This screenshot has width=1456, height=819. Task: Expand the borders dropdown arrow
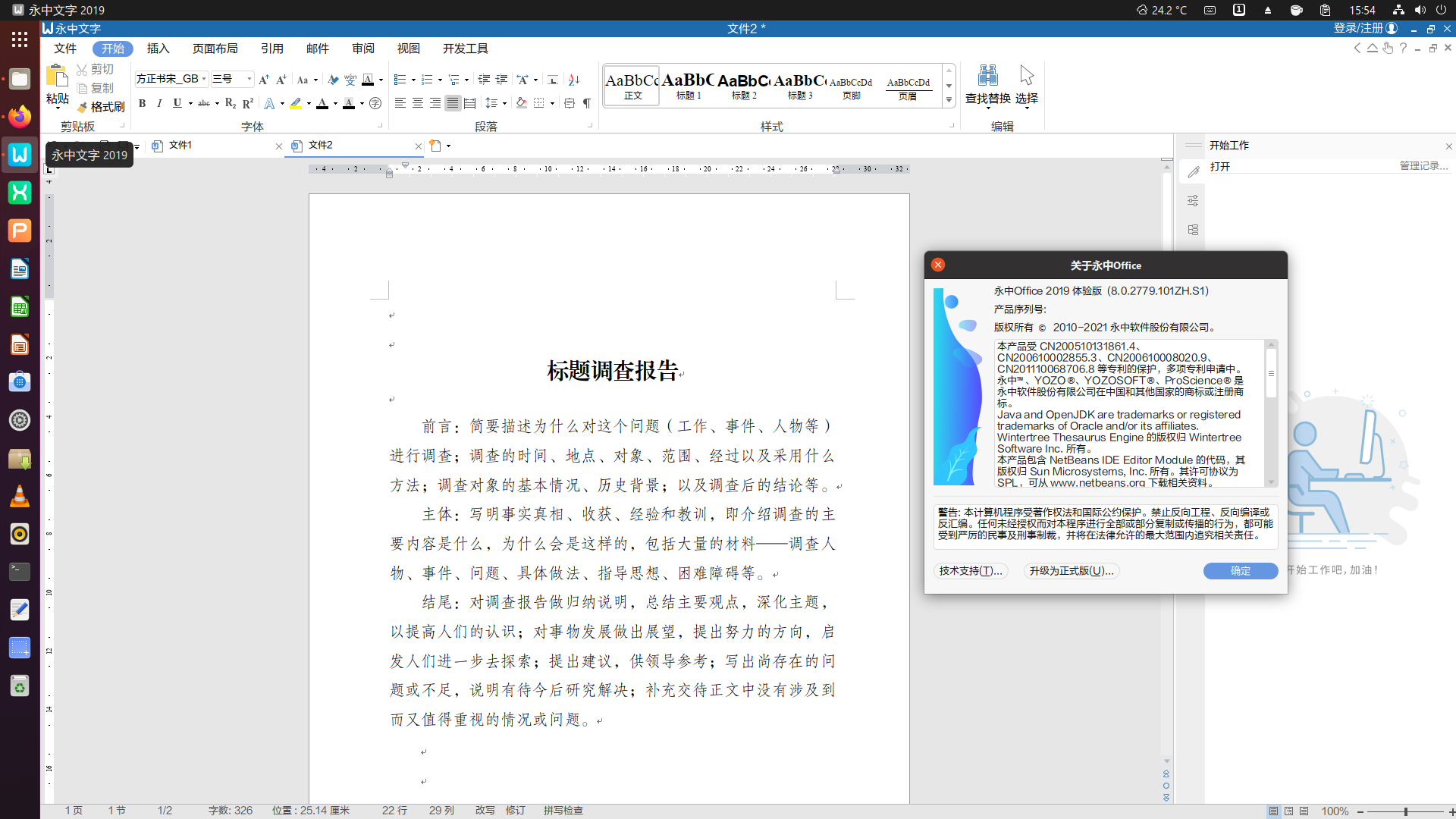[552, 103]
